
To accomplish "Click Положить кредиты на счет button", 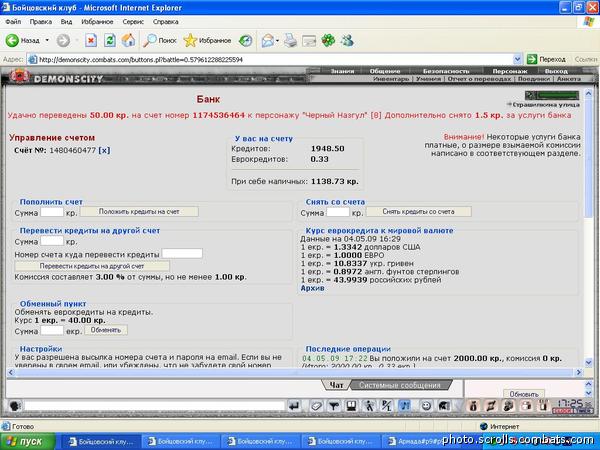I will 139,212.
